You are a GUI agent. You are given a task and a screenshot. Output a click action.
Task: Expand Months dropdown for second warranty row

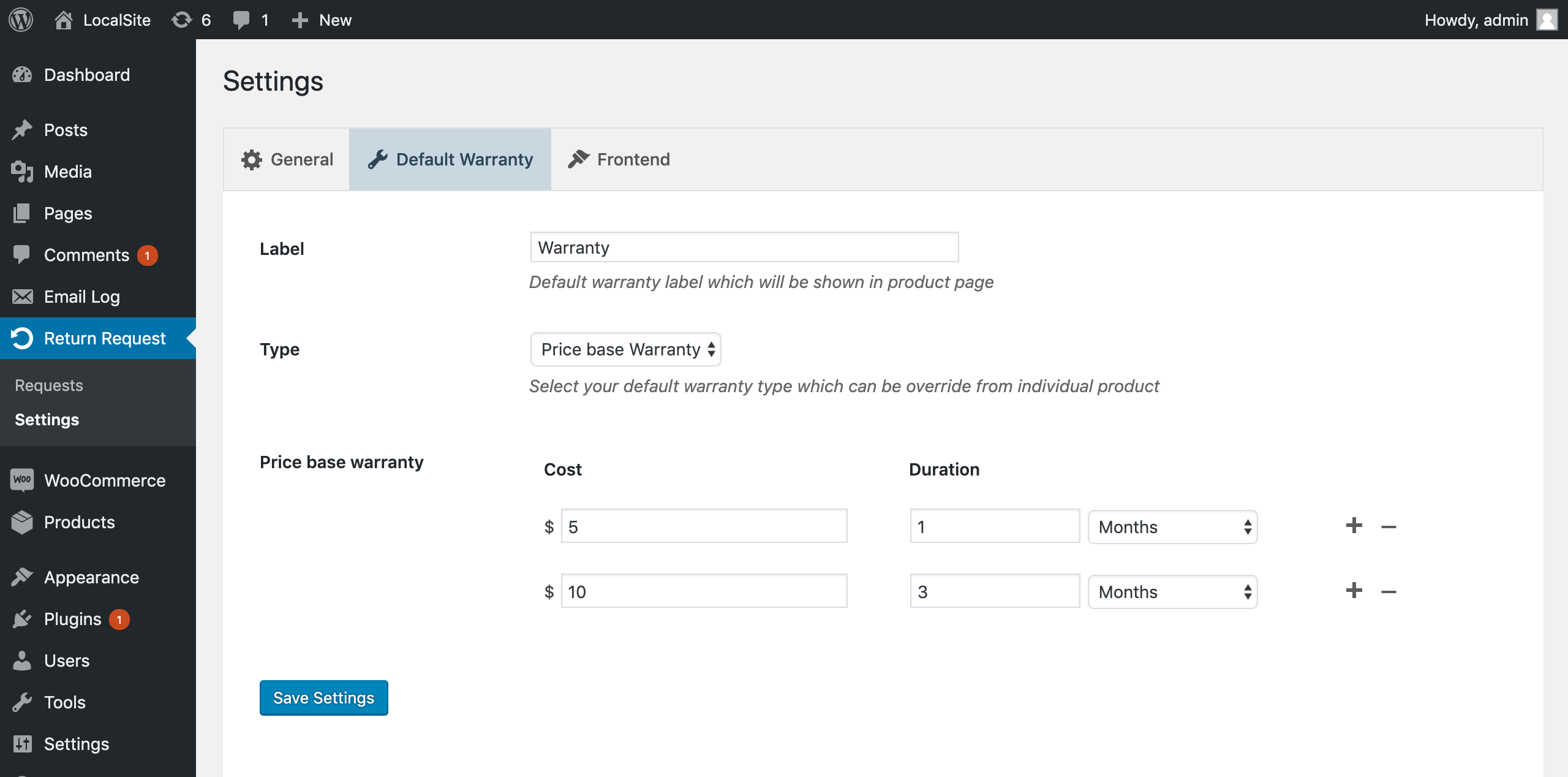coord(1172,592)
